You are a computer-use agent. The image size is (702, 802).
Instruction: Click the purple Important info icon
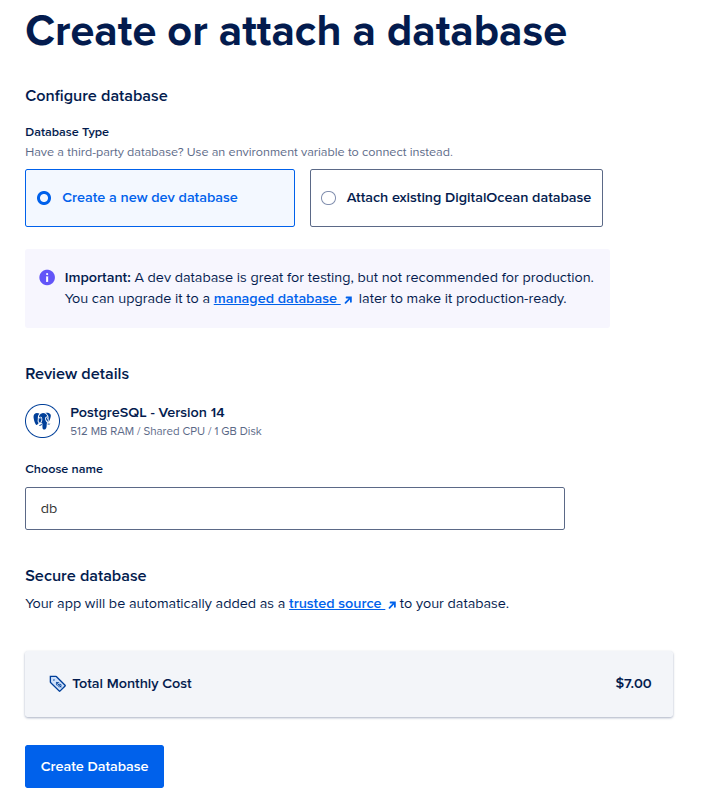[x=47, y=278]
